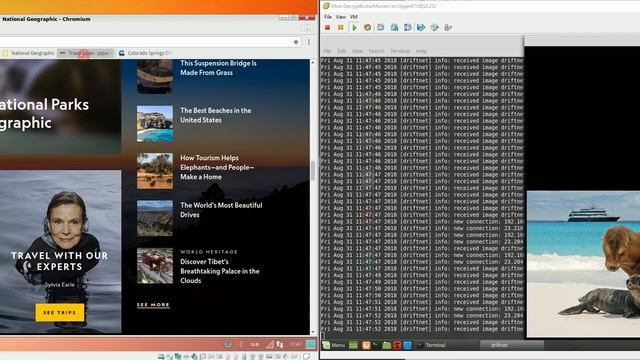Click the red panel launcher icon
The width and height of the screenshot is (640, 360).
coord(397,345)
